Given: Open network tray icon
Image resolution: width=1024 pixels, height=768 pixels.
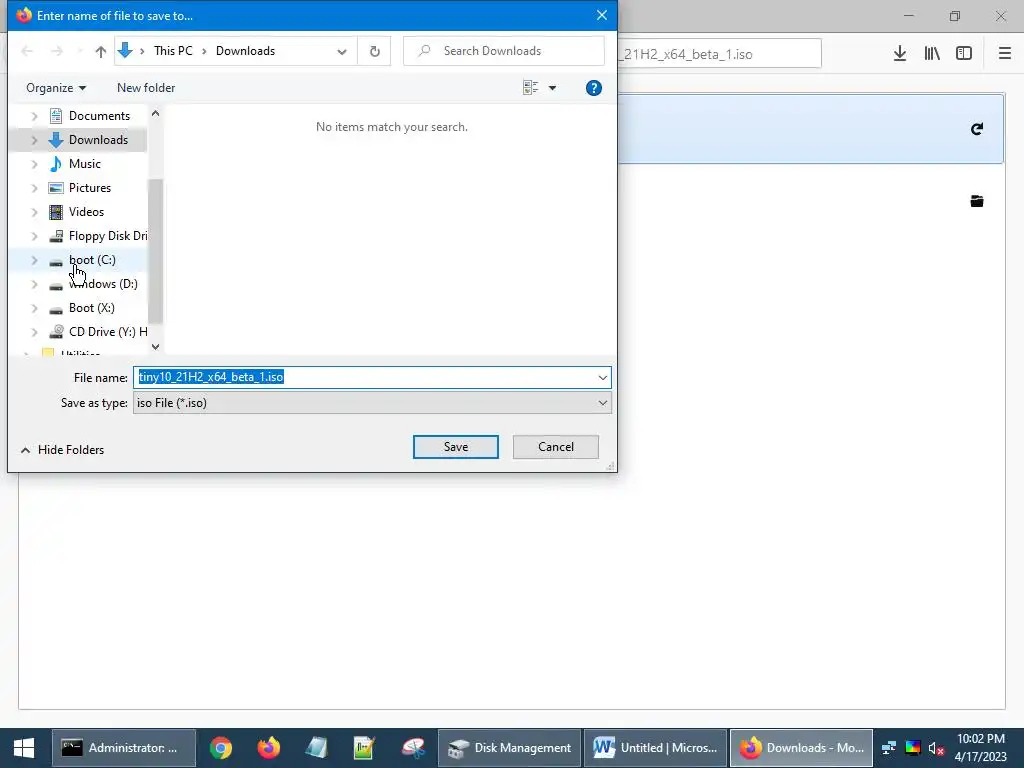Looking at the screenshot, I should (889, 748).
